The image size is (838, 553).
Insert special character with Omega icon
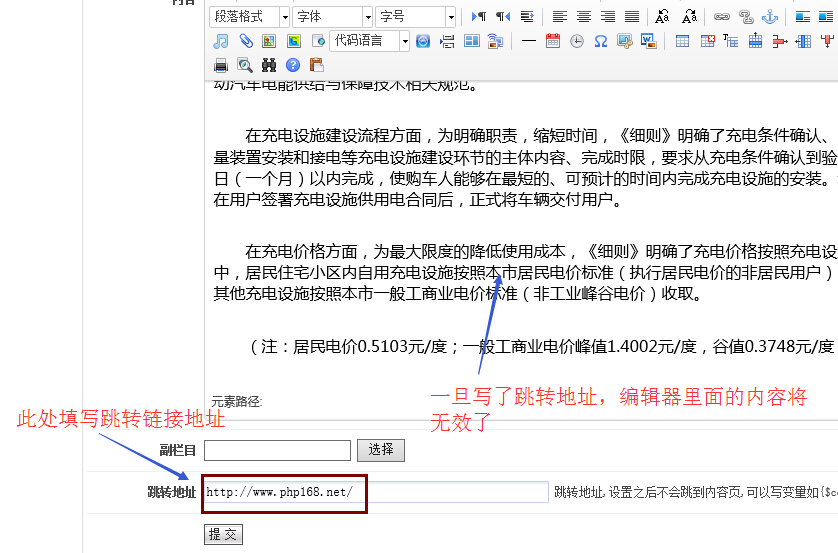coord(600,41)
